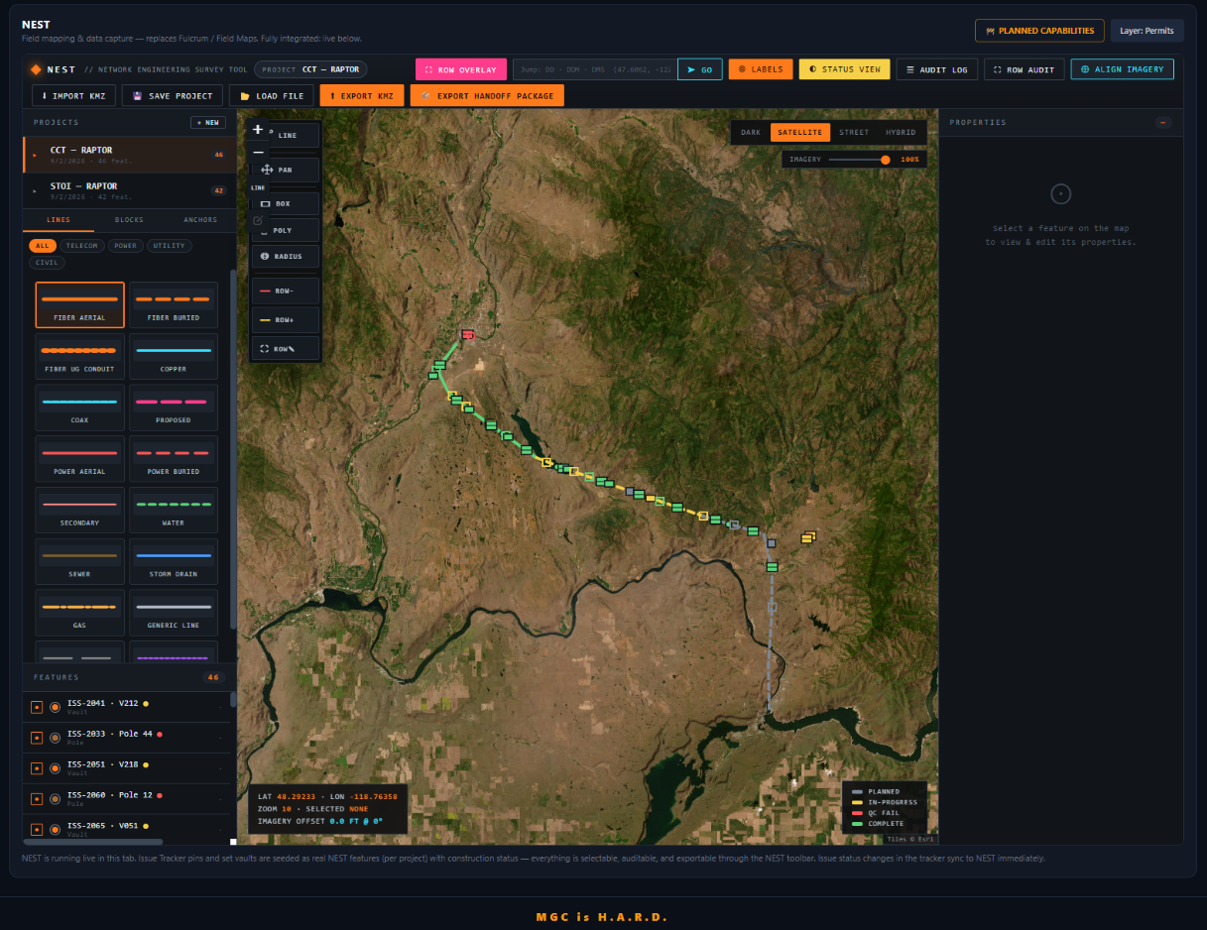Activate the ROW- tool

pyautogui.click(x=285, y=291)
